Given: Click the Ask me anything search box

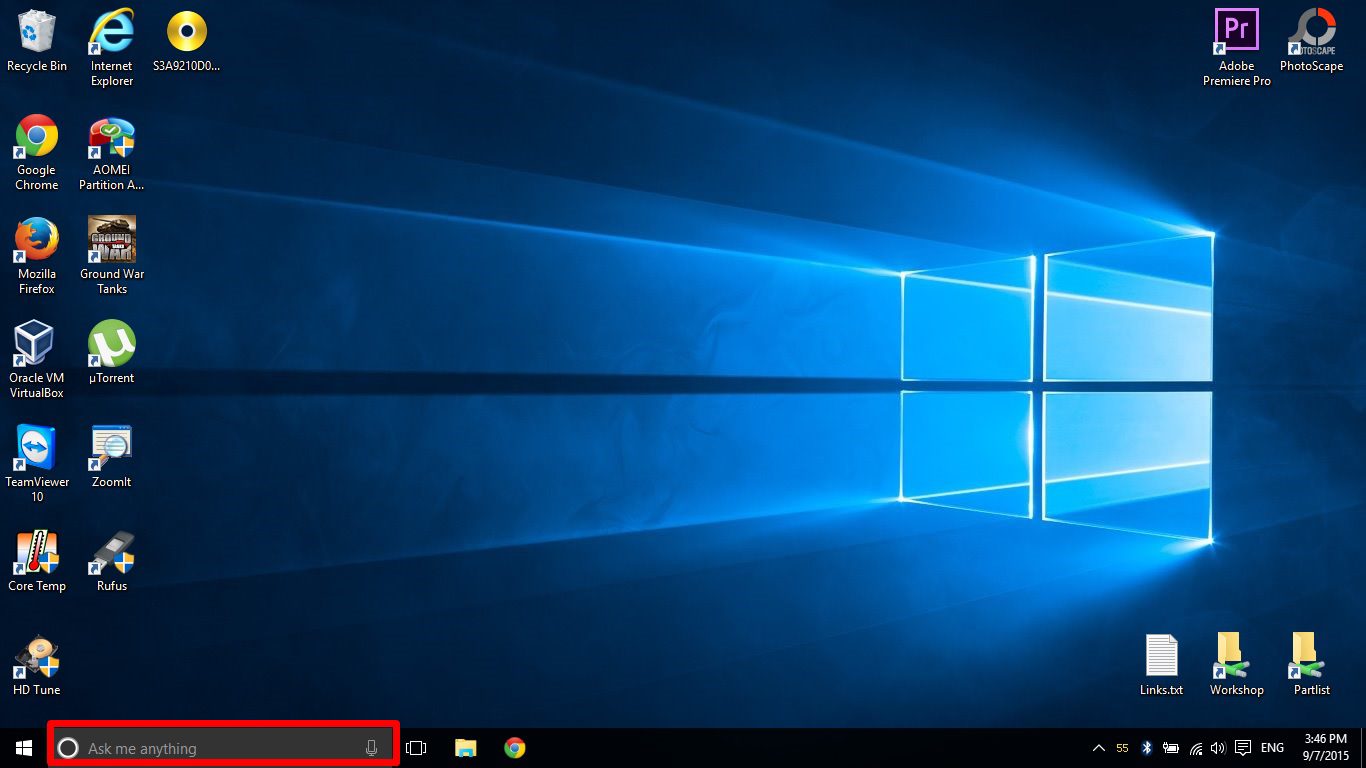Looking at the screenshot, I should tap(224, 748).
